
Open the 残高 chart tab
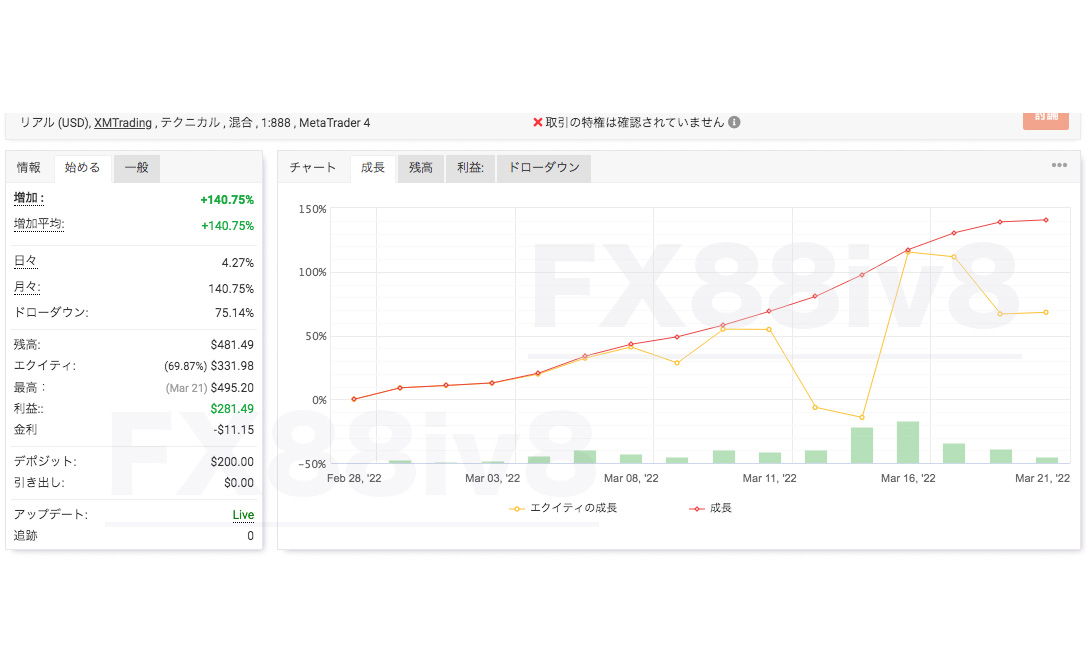click(x=421, y=167)
